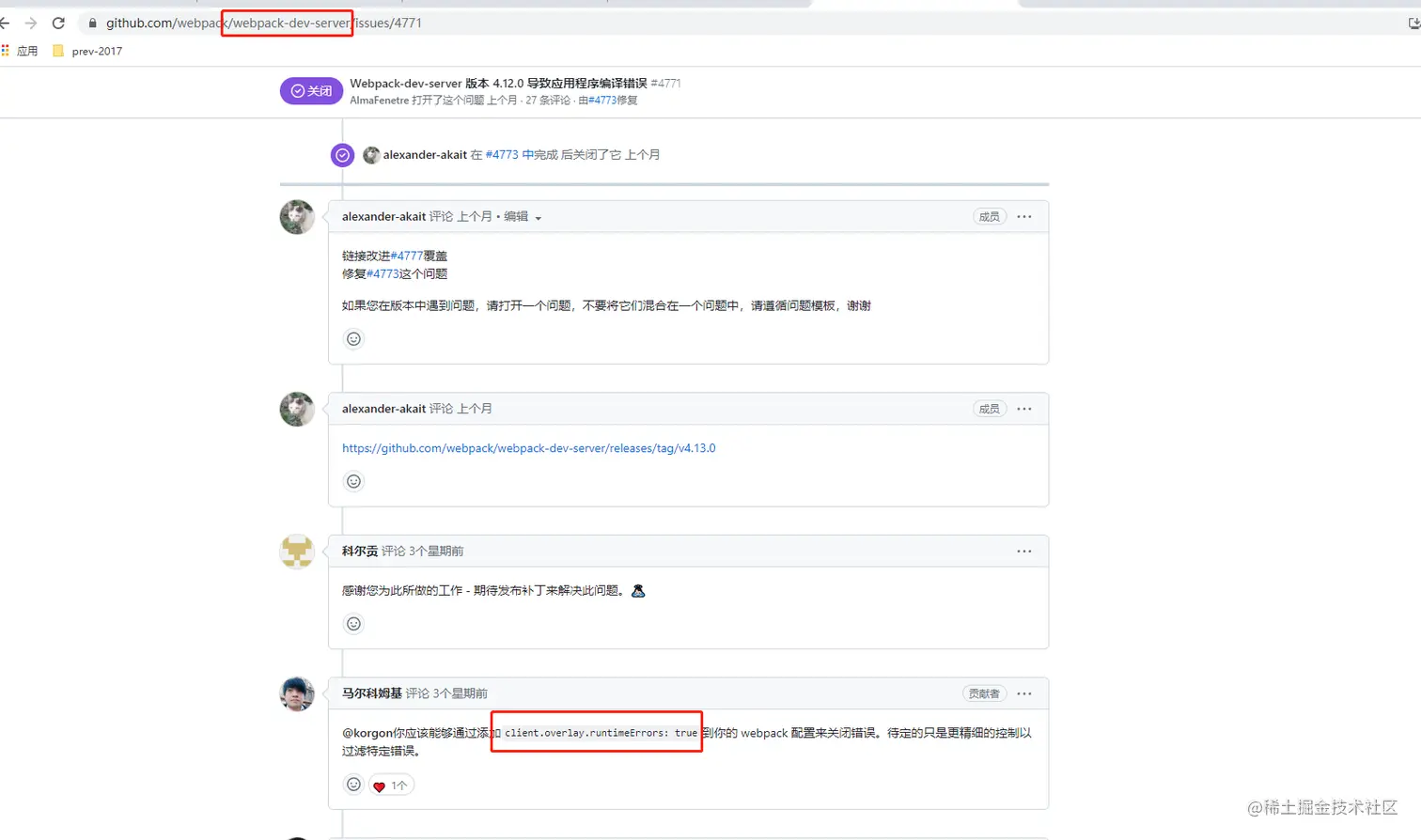The height and width of the screenshot is (840, 1421).
Task: Reload the page with the refresh icon
Action: [58, 23]
